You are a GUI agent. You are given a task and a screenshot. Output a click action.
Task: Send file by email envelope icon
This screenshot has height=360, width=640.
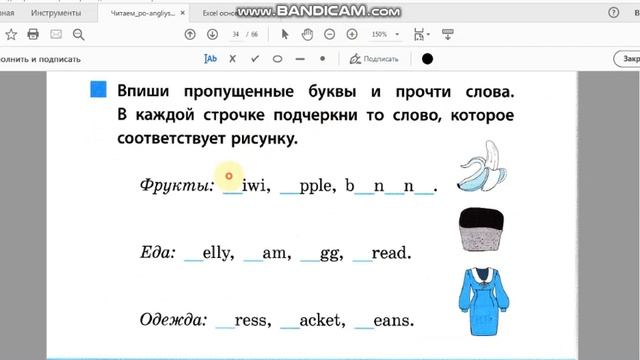click(x=56, y=34)
